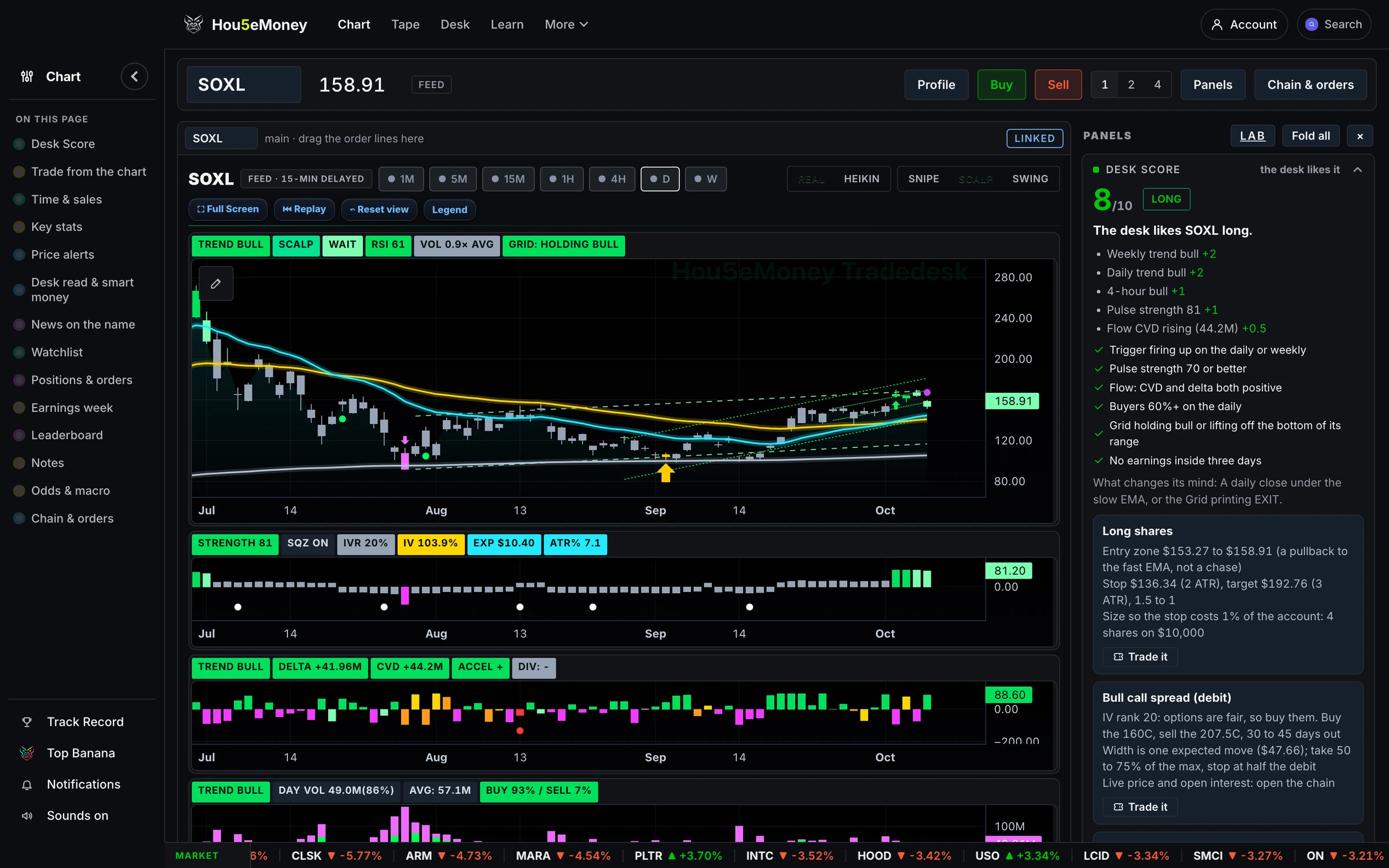Image resolution: width=1389 pixels, height=868 pixels.
Task: Select the 4H timeframe
Action: click(612, 179)
